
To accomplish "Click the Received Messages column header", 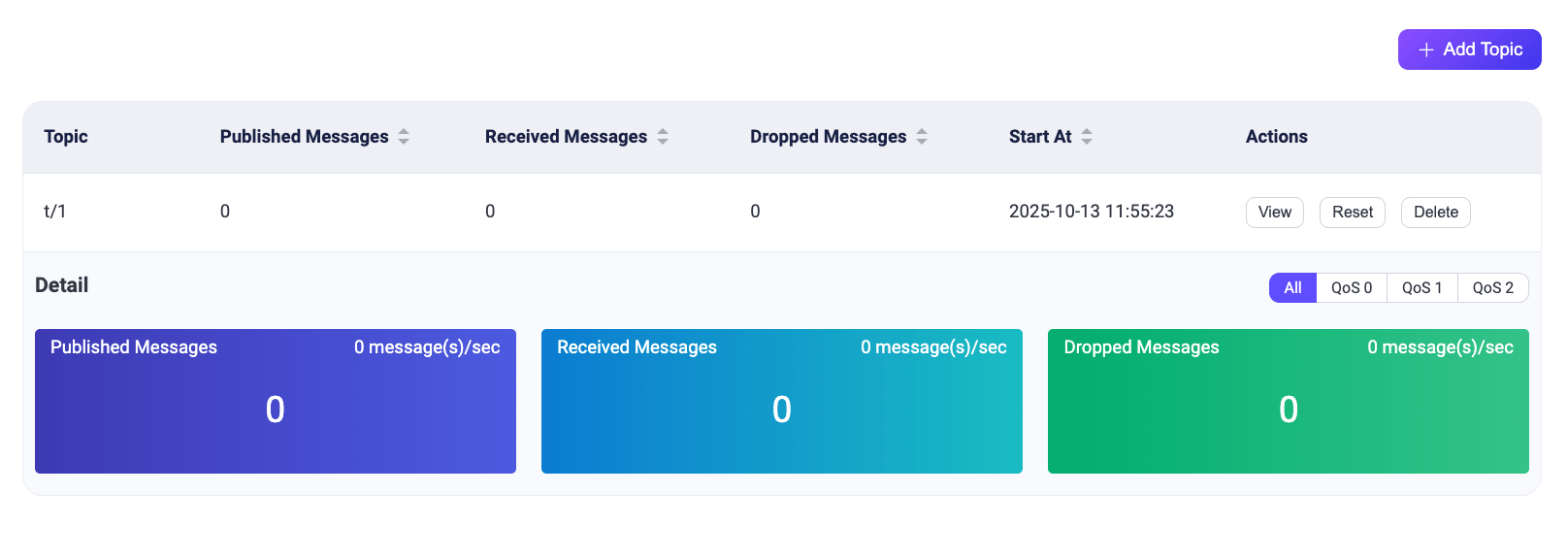I will click(566, 137).
